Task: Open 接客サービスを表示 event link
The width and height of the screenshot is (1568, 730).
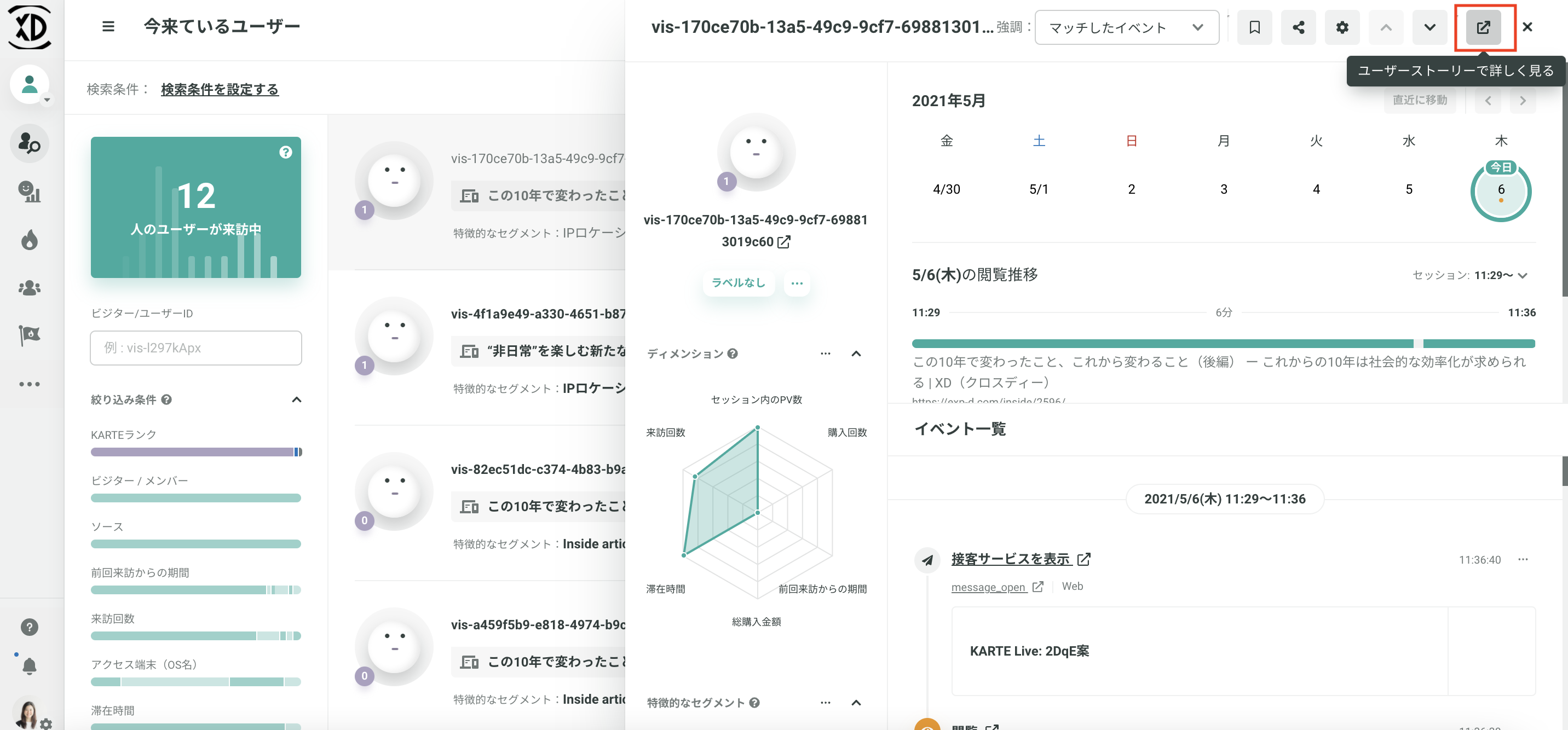Action: pos(1011,559)
